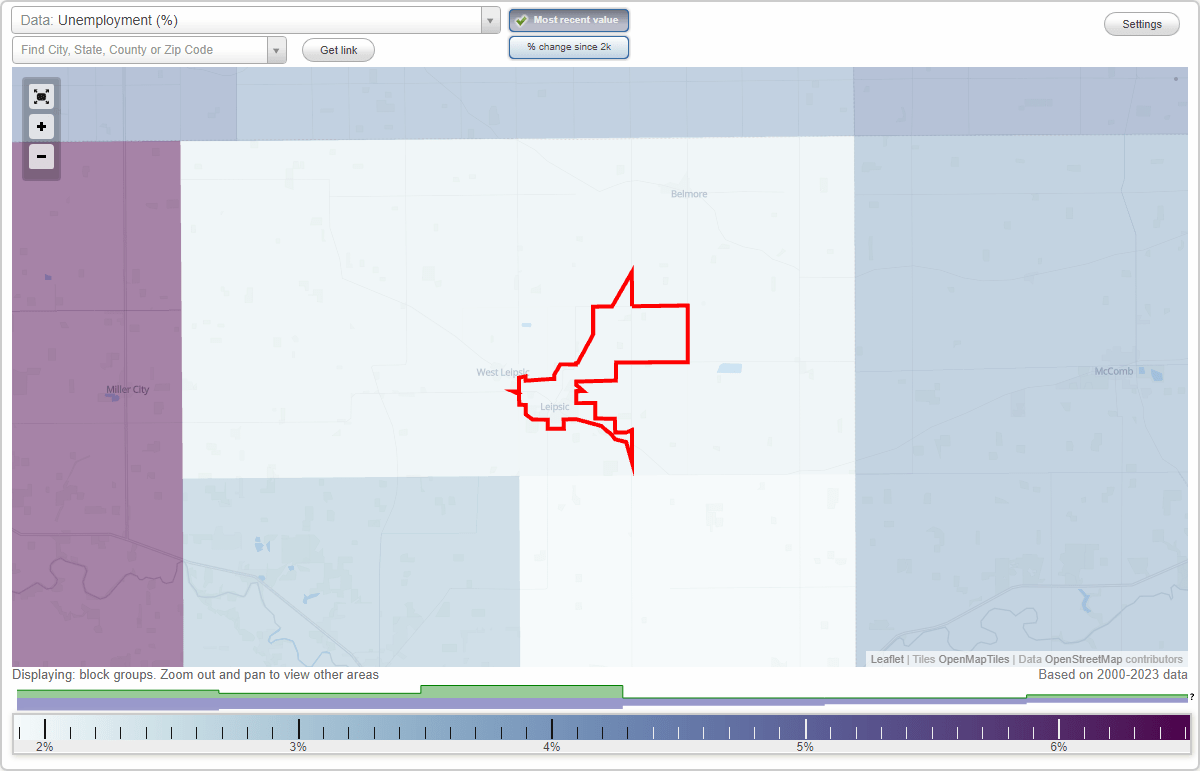
Task: Click inside the Find City search field
Action: click(140, 47)
